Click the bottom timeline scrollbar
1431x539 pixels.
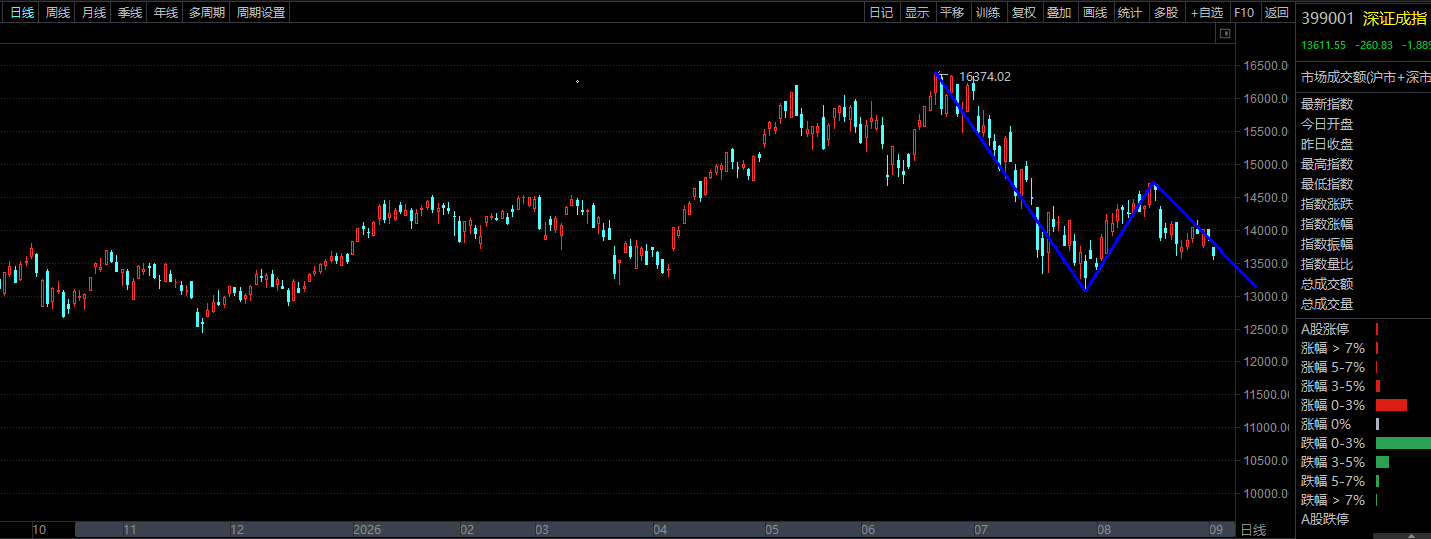pyautogui.click(x=655, y=530)
